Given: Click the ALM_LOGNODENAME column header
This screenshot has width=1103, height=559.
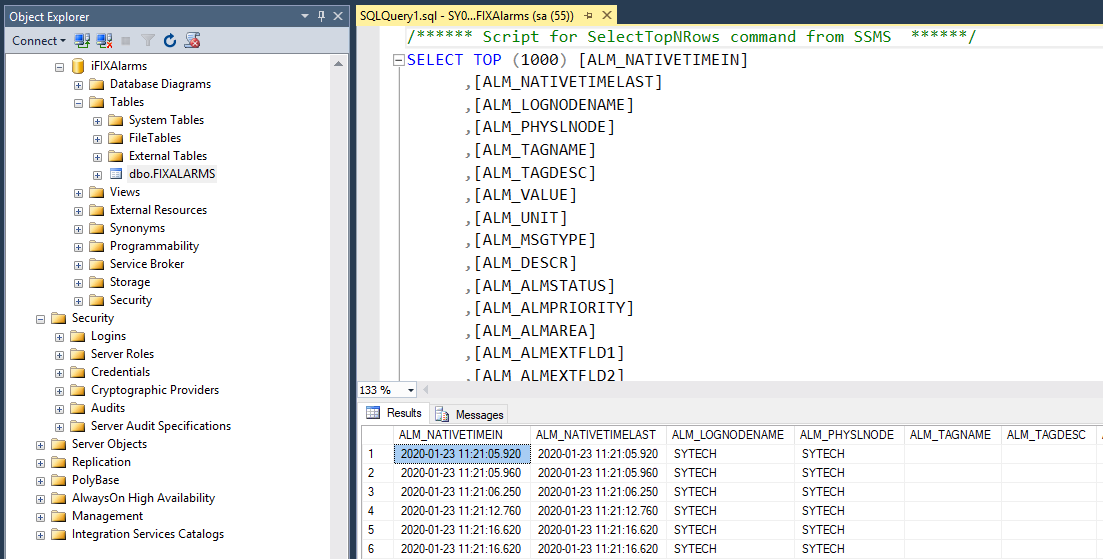Looking at the screenshot, I should point(730,435).
